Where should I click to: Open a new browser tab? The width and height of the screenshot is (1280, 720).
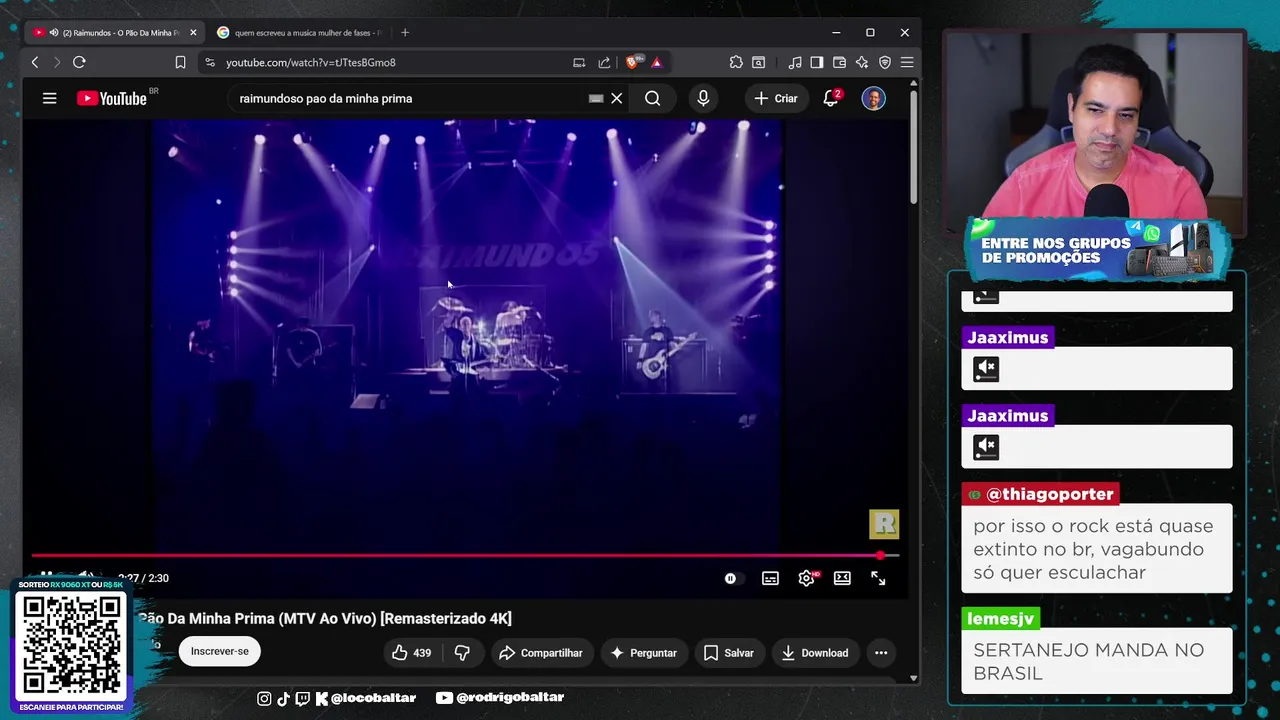(405, 32)
